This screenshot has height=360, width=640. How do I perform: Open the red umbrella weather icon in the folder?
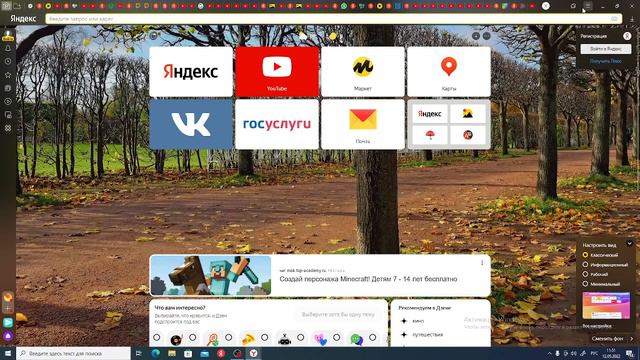point(430,135)
